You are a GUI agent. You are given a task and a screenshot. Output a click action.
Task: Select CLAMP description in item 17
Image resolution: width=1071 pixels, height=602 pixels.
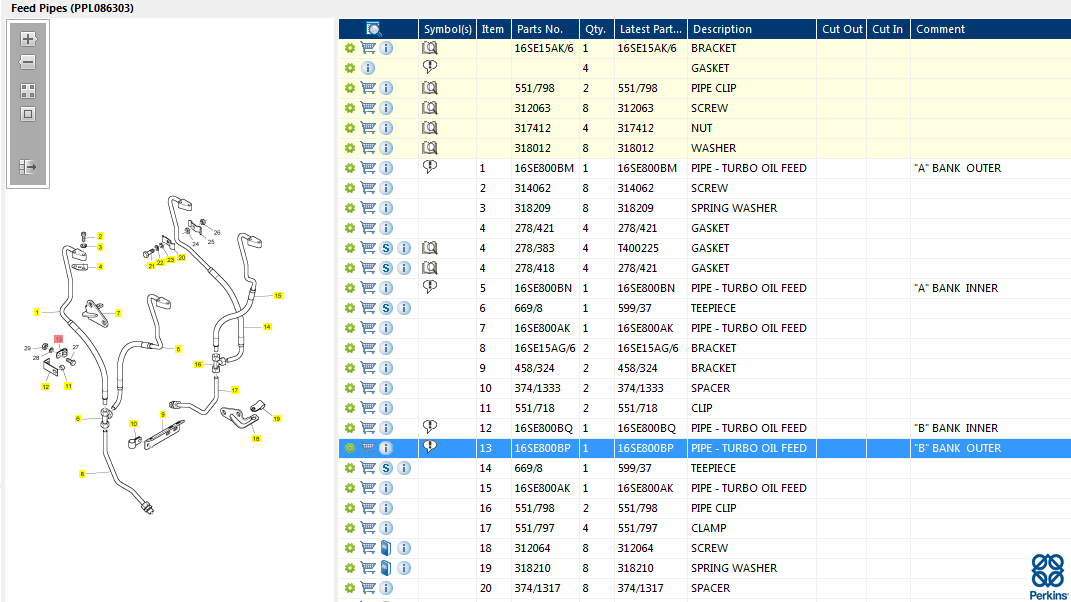click(708, 528)
